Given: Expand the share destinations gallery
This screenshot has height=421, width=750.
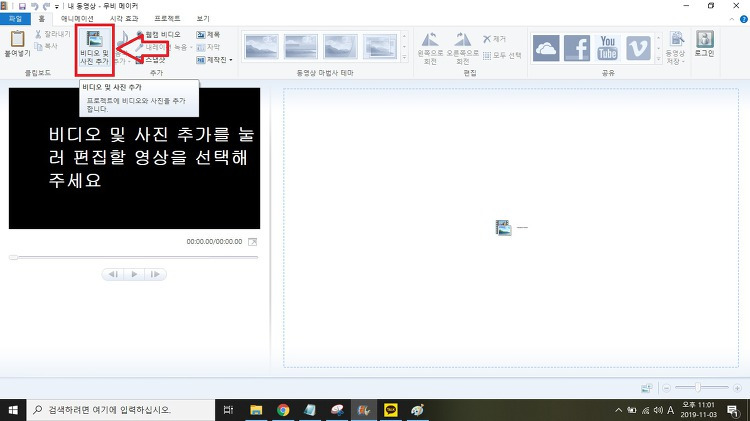Looking at the screenshot, I should 658,59.
